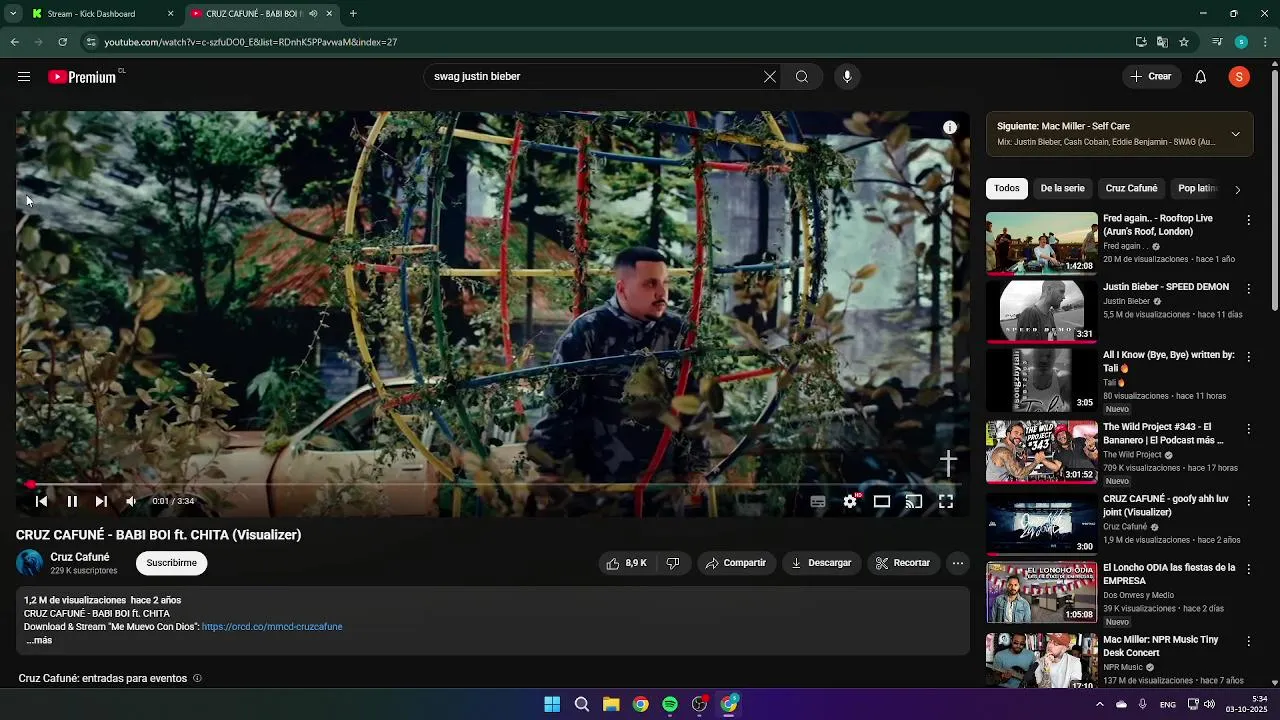Image resolution: width=1280 pixels, height=720 pixels.
Task: Click the magnifier search button
Action: [802, 77]
